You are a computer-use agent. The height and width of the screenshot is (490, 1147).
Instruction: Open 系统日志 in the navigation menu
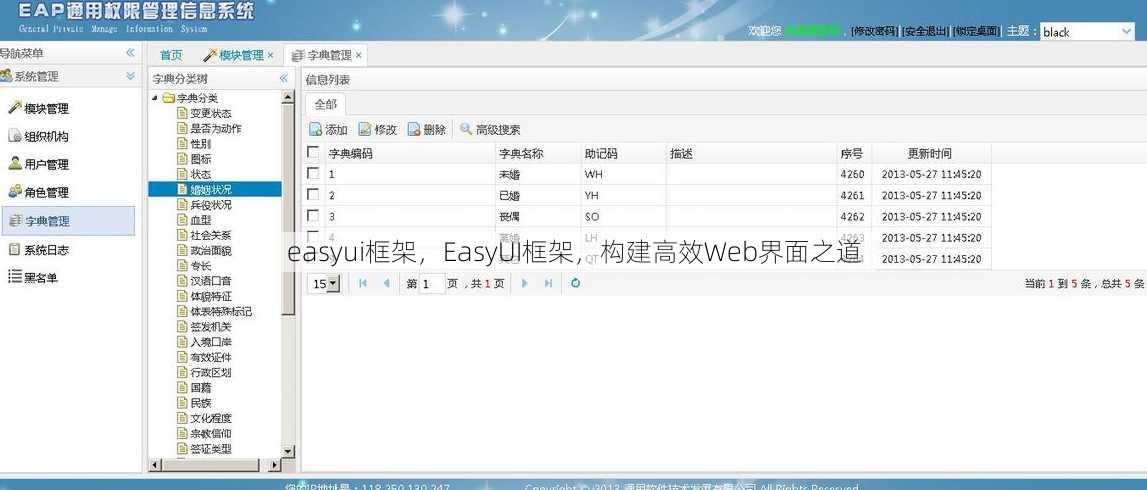click(39, 249)
